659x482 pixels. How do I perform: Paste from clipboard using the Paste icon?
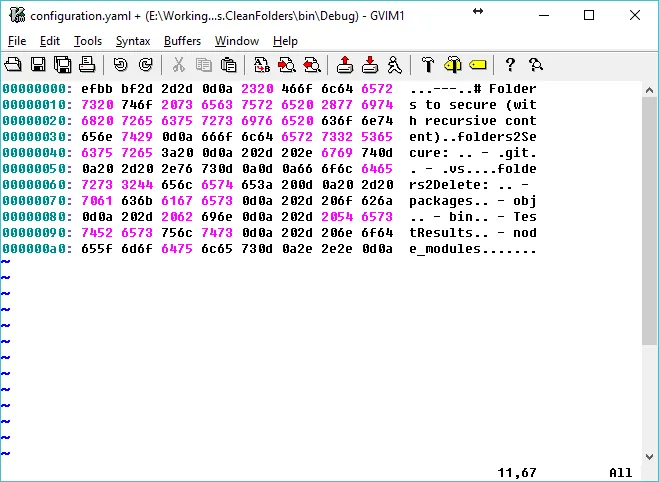(228, 65)
